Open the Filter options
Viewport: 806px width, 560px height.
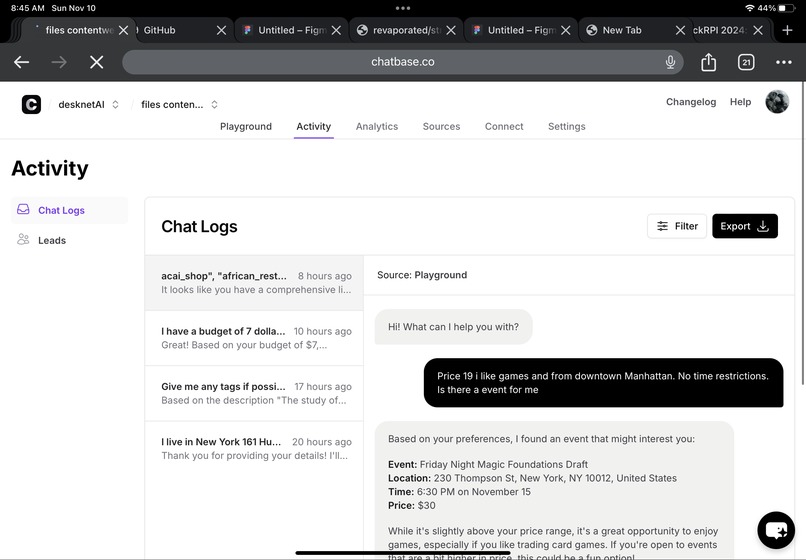(677, 226)
